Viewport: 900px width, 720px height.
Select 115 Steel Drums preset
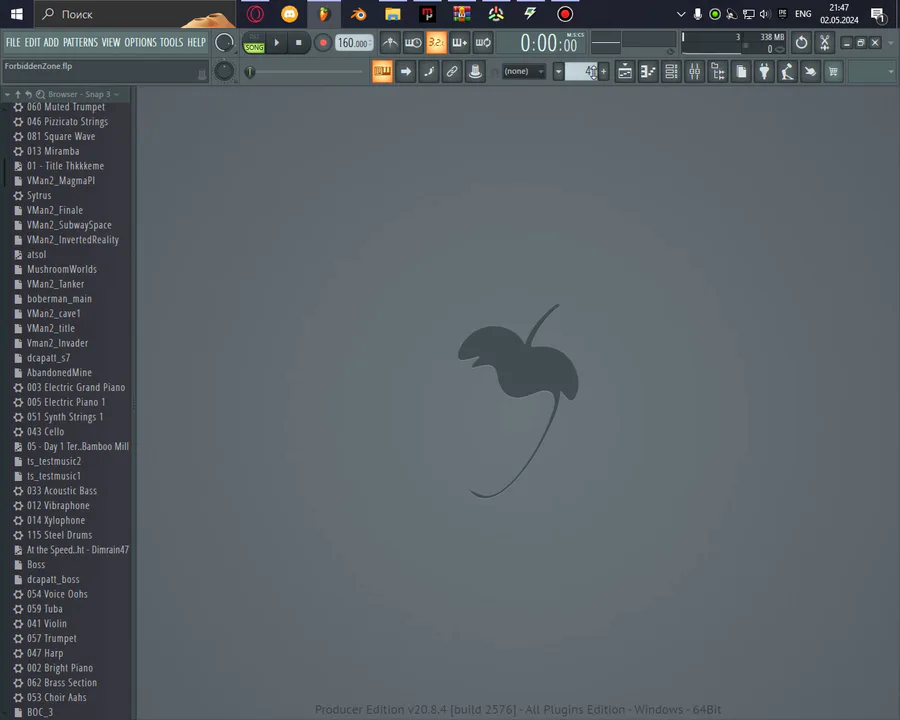tap(59, 535)
